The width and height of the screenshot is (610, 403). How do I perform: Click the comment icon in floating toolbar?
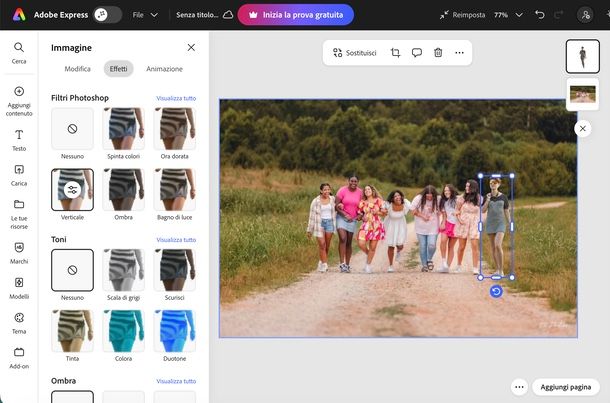click(x=416, y=52)
